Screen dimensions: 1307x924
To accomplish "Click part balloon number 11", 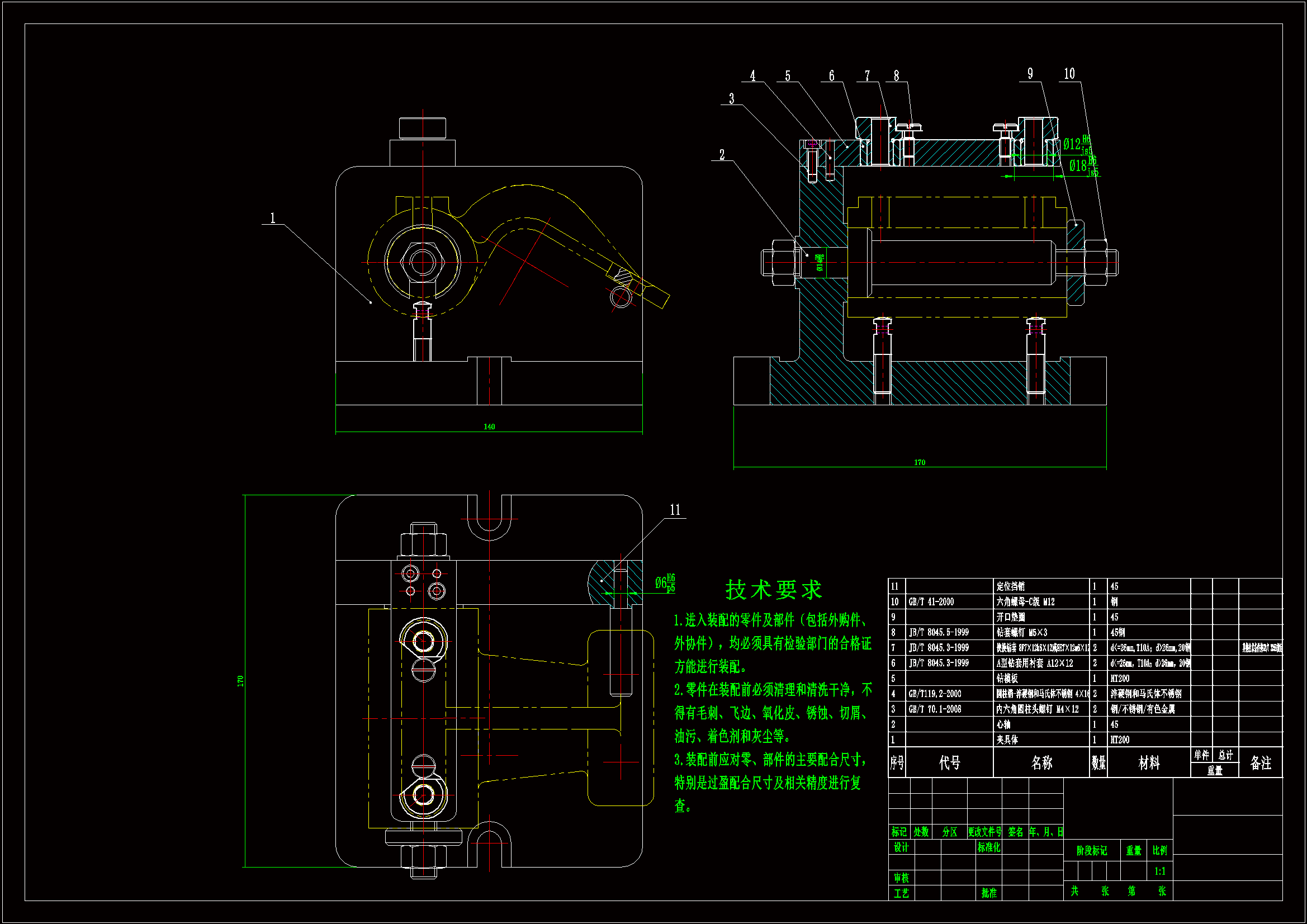I will [675, 510].
